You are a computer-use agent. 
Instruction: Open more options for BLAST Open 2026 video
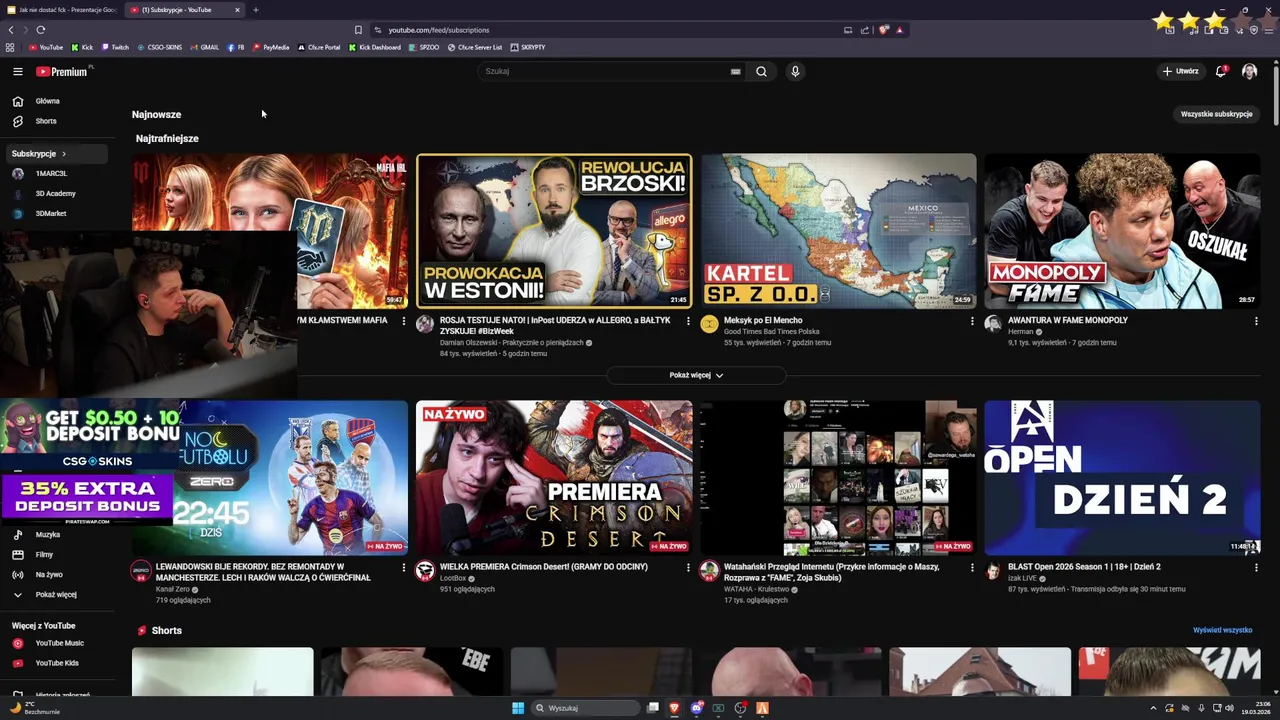tap(1256, 567)
